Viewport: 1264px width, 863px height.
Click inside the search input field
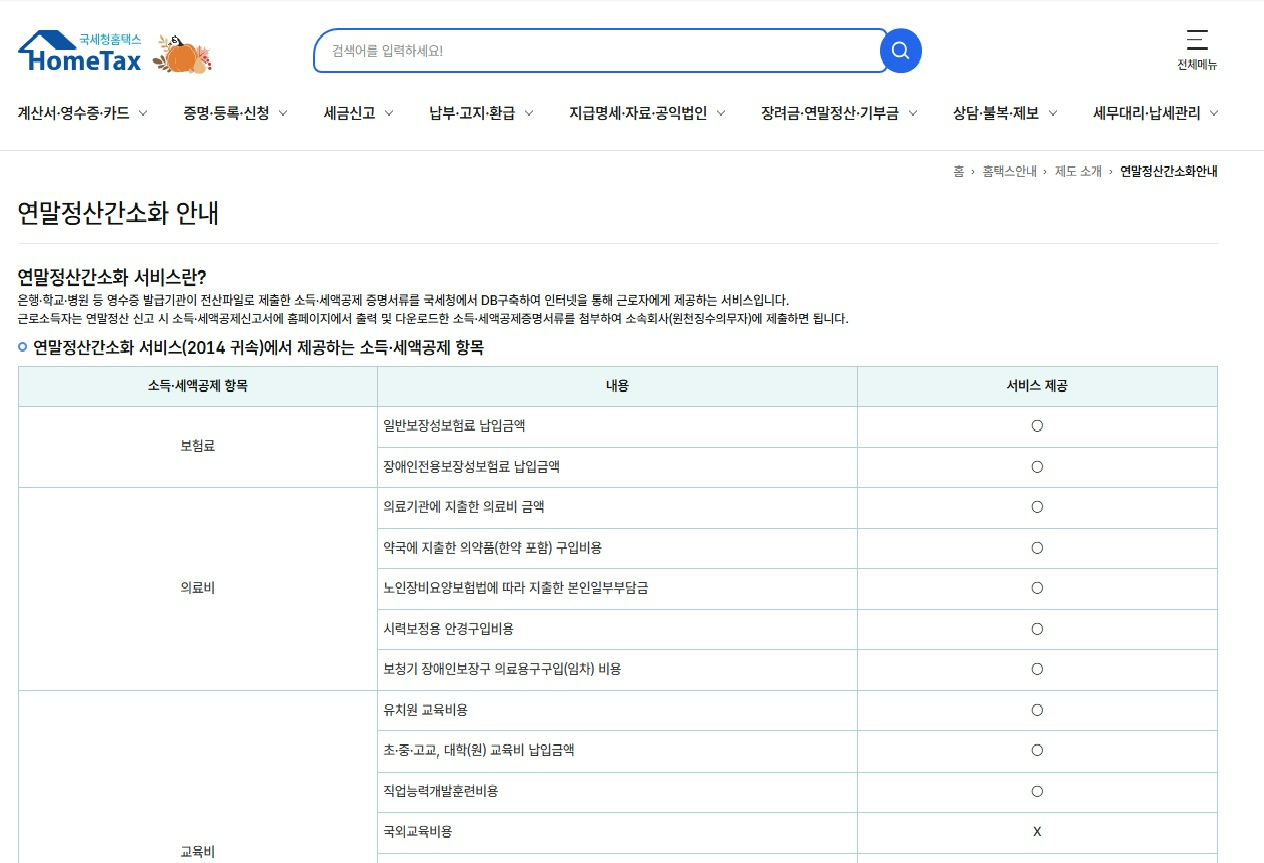pos(600,51)
